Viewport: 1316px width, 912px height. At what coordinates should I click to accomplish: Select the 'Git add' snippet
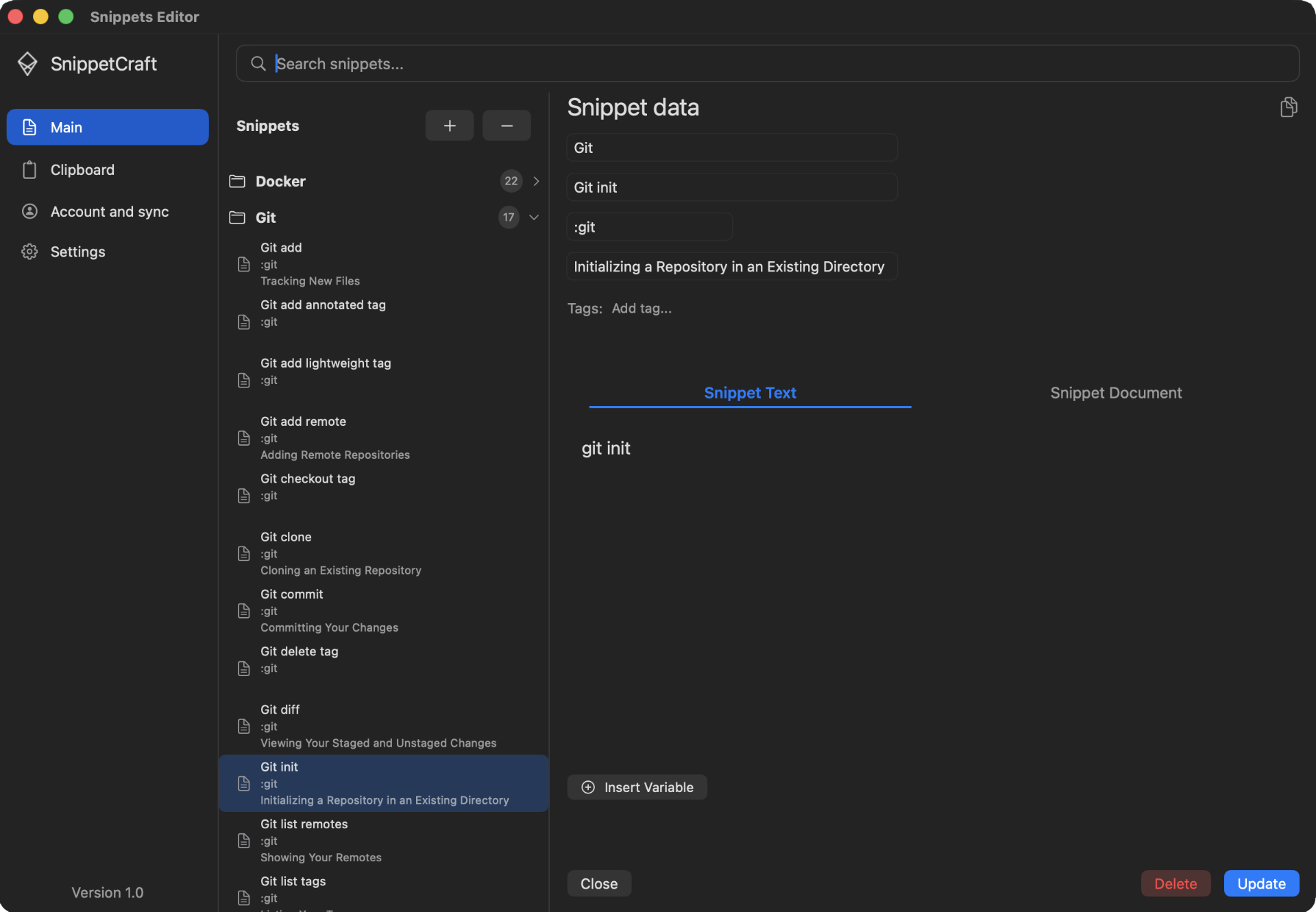[384, 264]
